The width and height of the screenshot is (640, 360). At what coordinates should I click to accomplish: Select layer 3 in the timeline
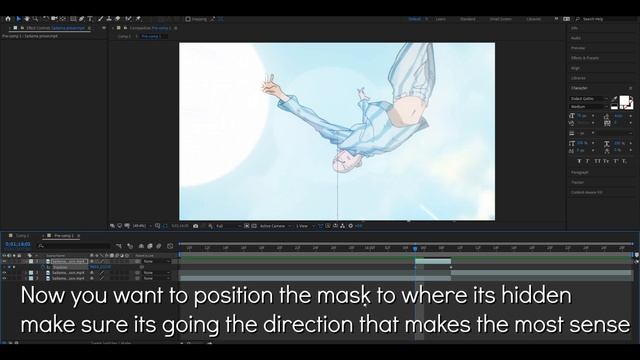point(68,278)
